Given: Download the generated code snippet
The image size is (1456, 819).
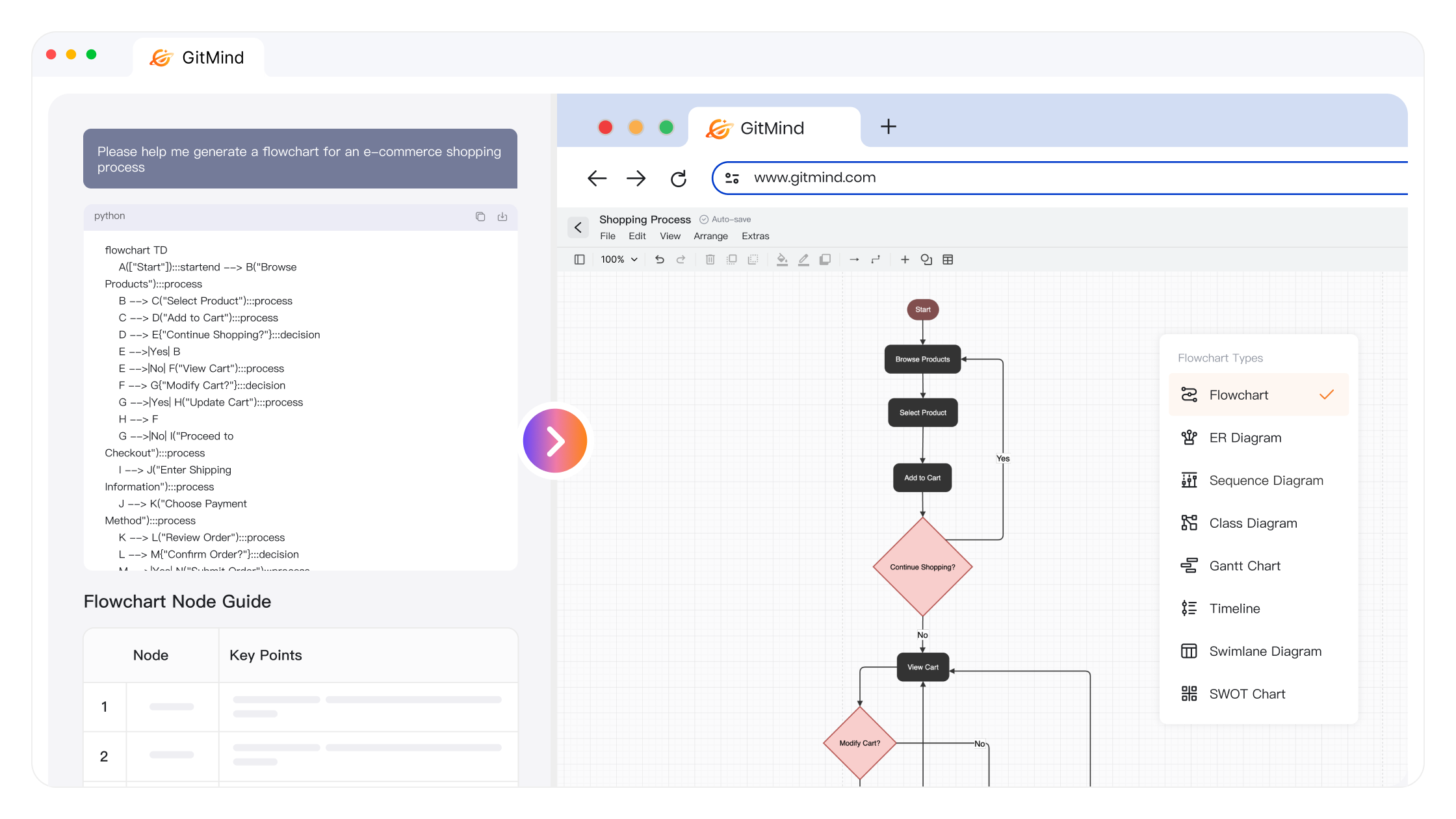Looking at the screenshot, I should point(502,216).
